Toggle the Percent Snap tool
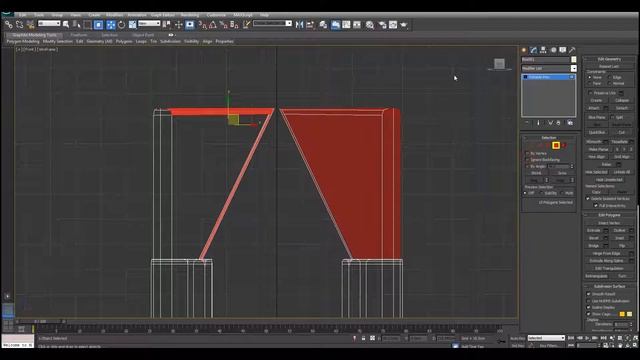This screenshot has height=360, width=640. (223, 25)
